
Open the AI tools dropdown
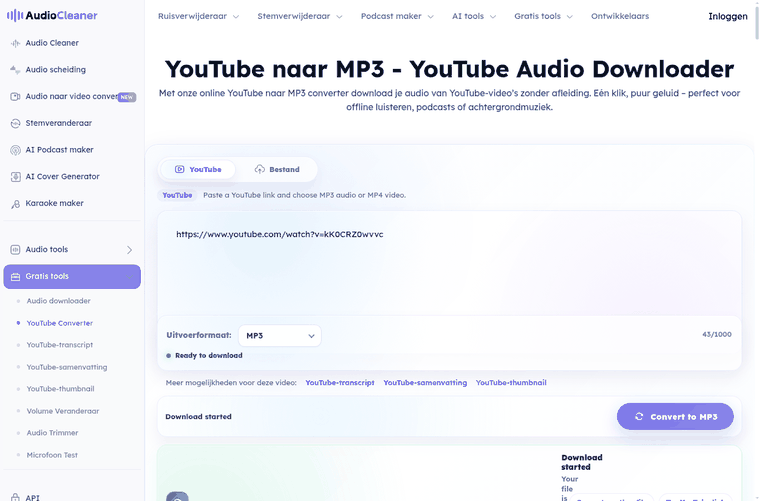click(474, 16)
